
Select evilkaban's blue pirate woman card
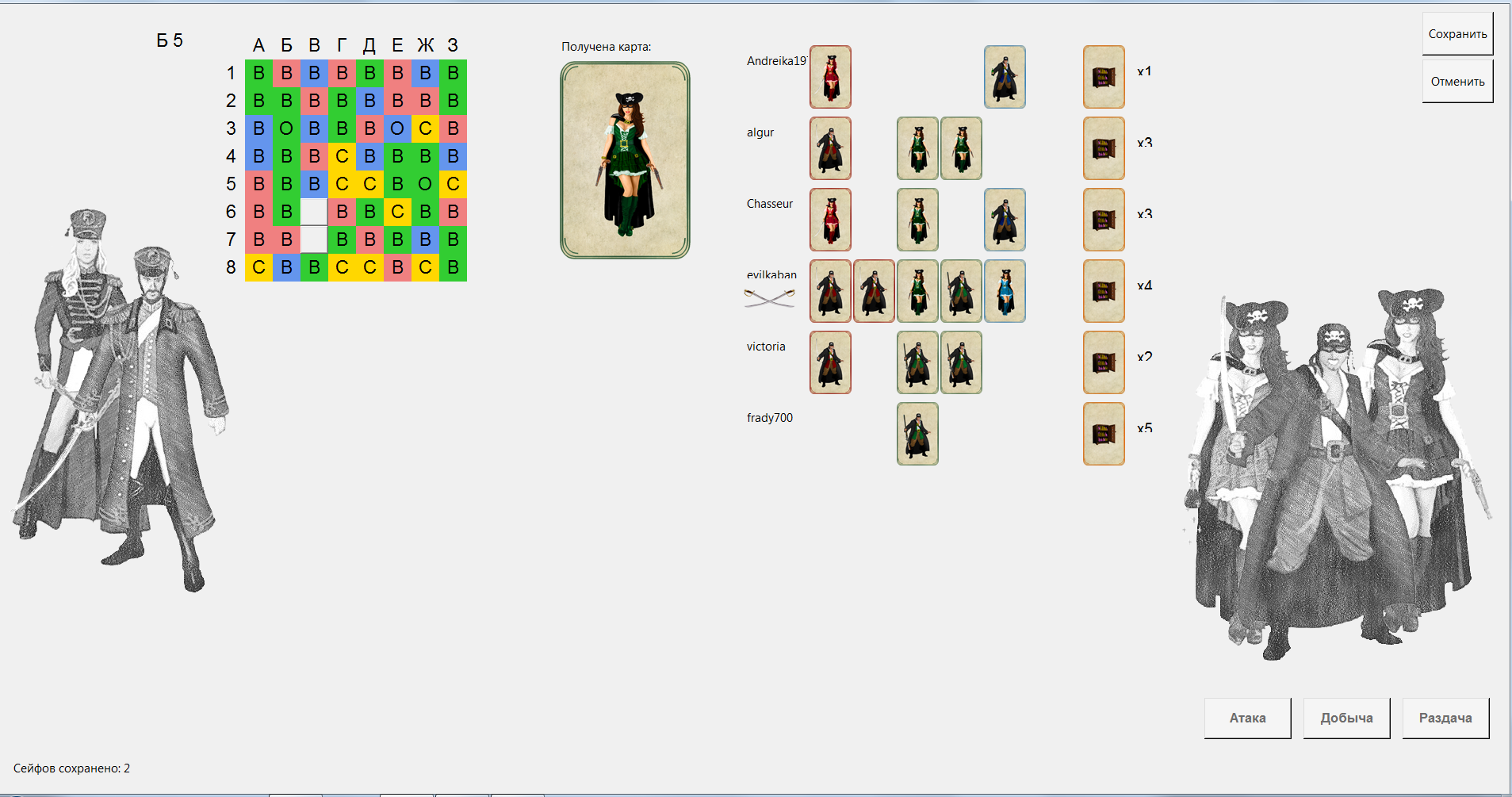point(1005,291)
